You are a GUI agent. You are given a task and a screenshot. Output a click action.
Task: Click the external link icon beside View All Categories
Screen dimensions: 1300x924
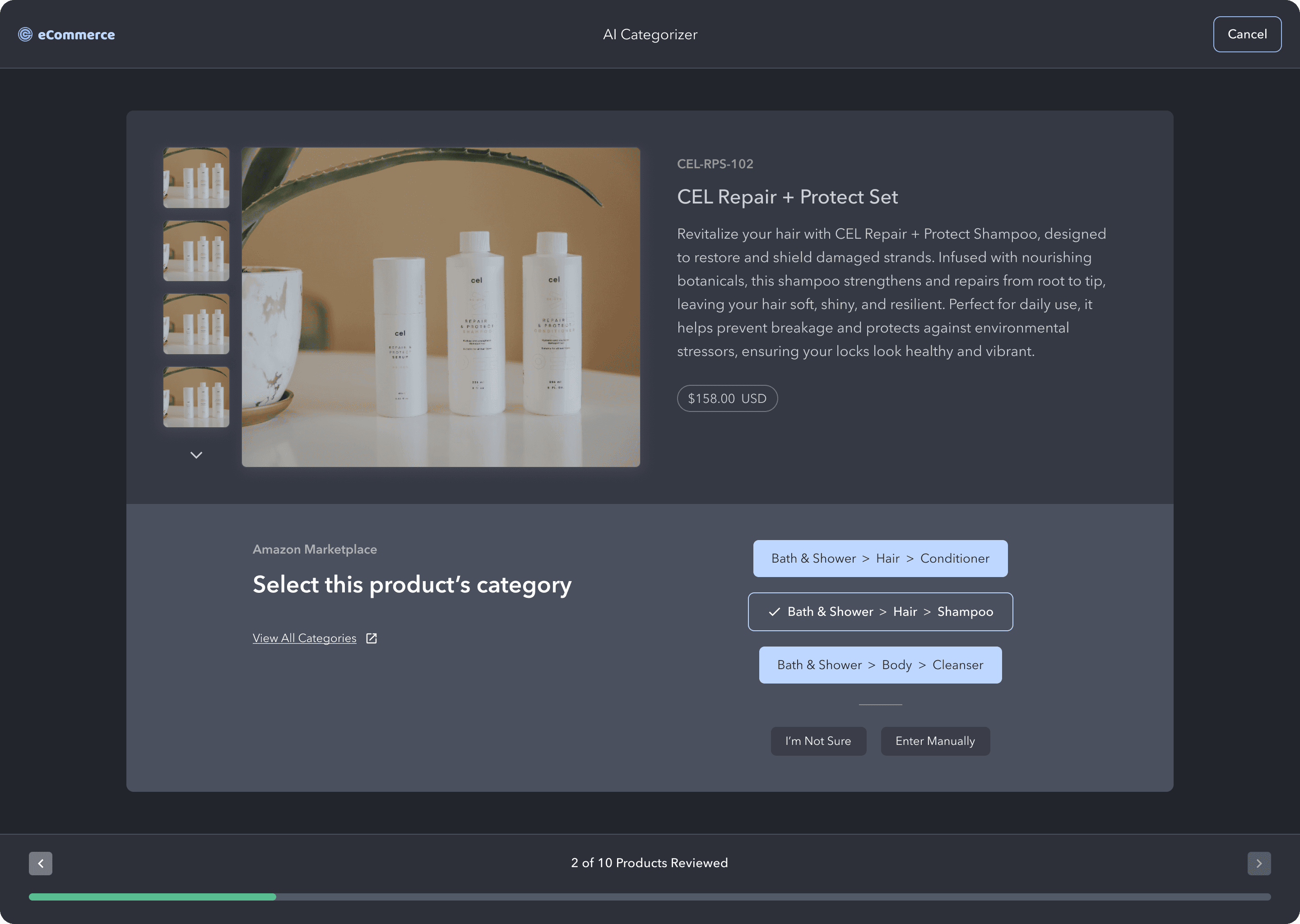(x=371, y=638)
